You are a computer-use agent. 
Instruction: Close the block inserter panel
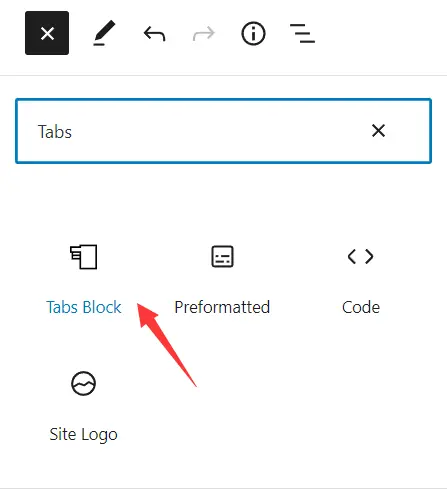click(x=47, y=33)
